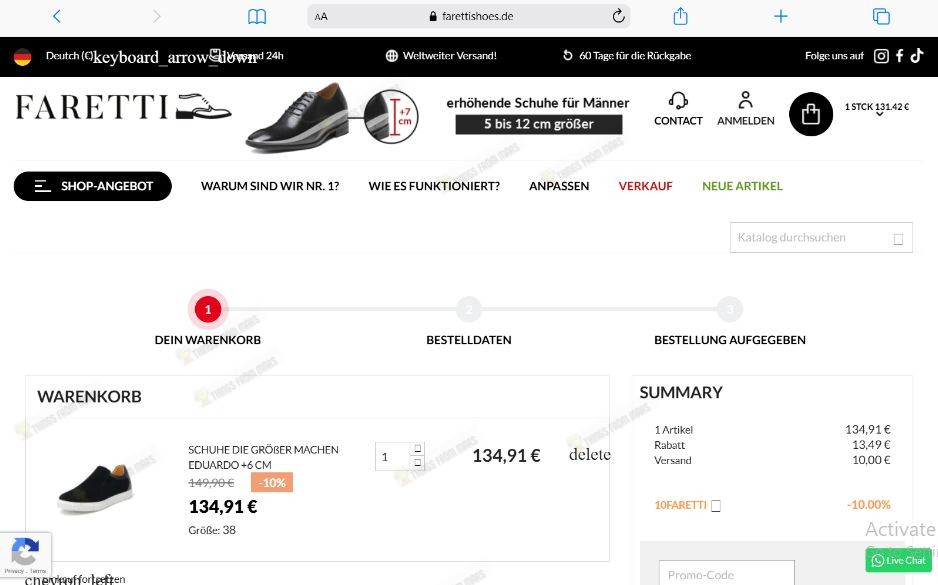Click the Safari share icon
This screenshot has height=585, width=938.
pos(680,16)
